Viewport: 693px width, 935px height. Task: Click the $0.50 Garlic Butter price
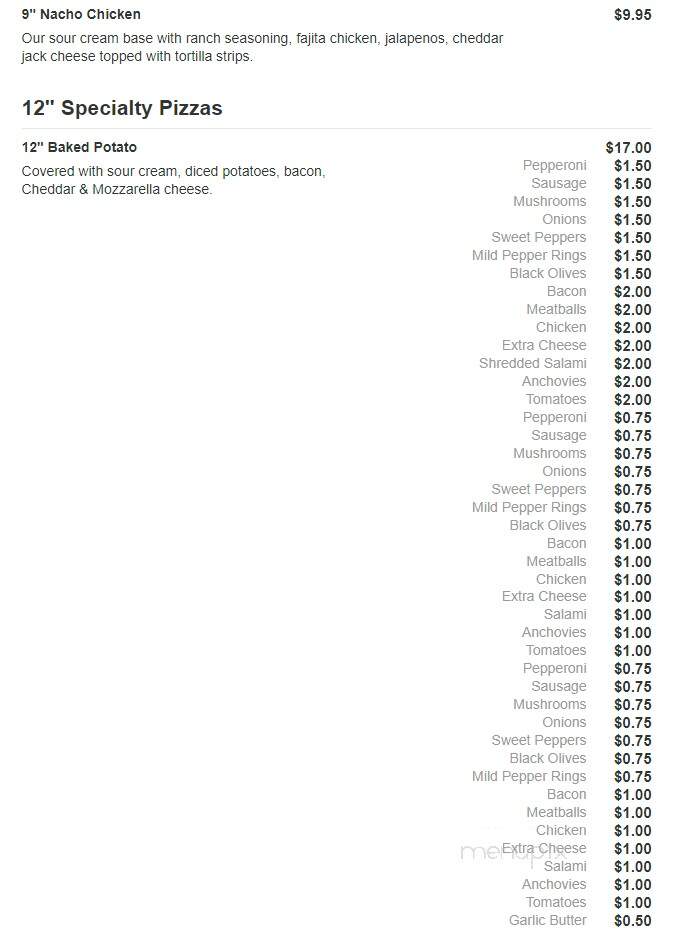point(633,921)
